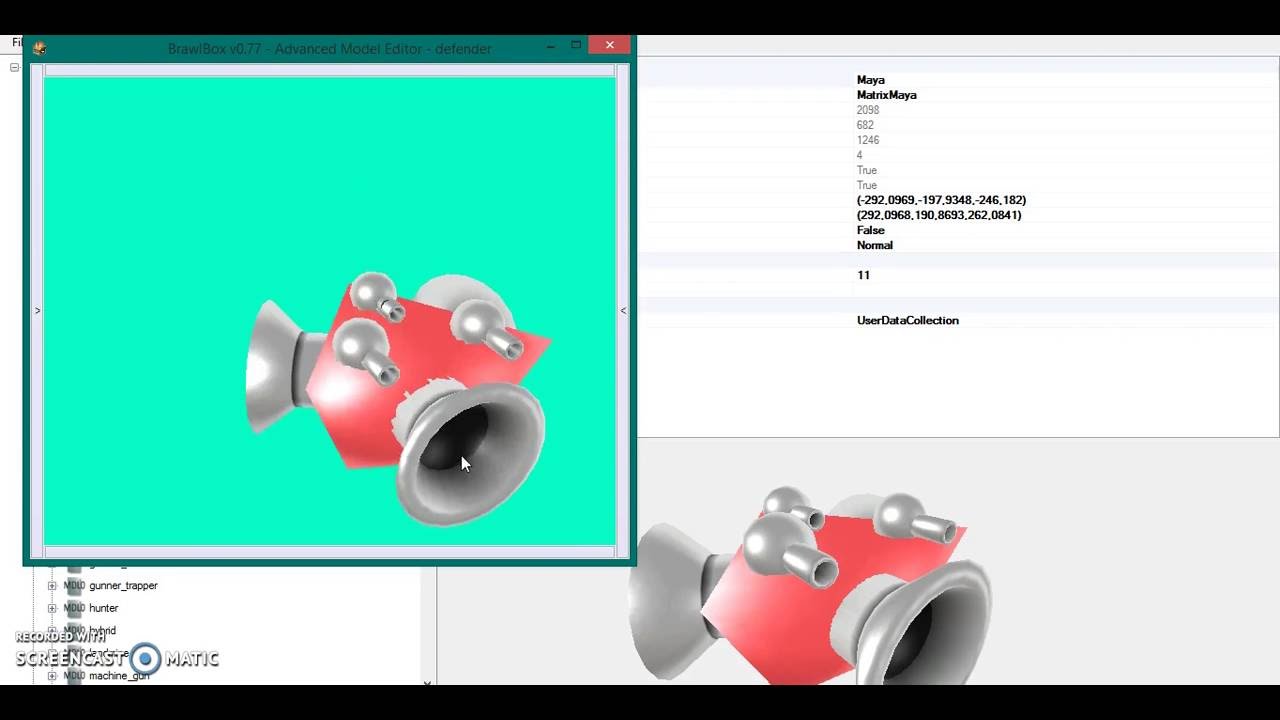Open the right side panel of Model Editor

tap(623, 311)
